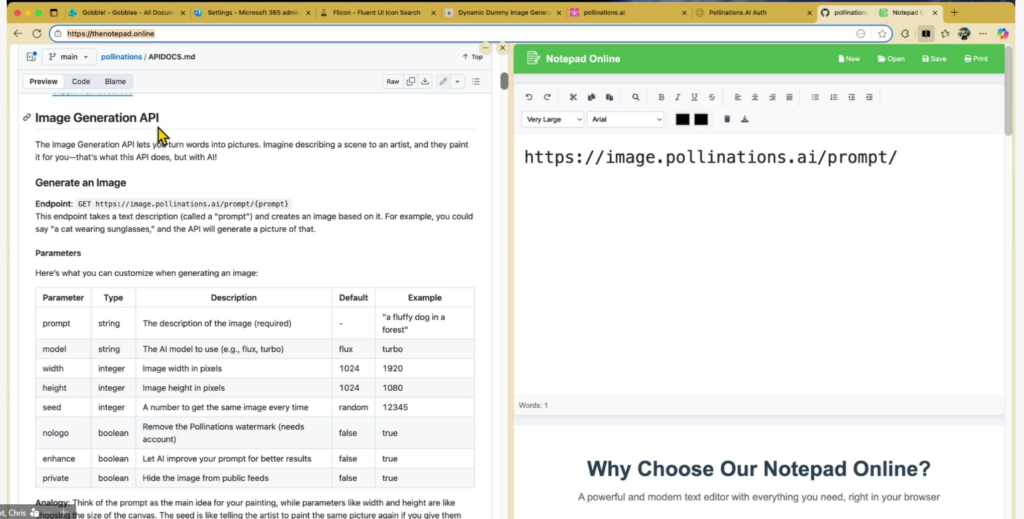1024x519 pixels.
Task: Open the pollinations repository link
Action: tap(121, 57)
